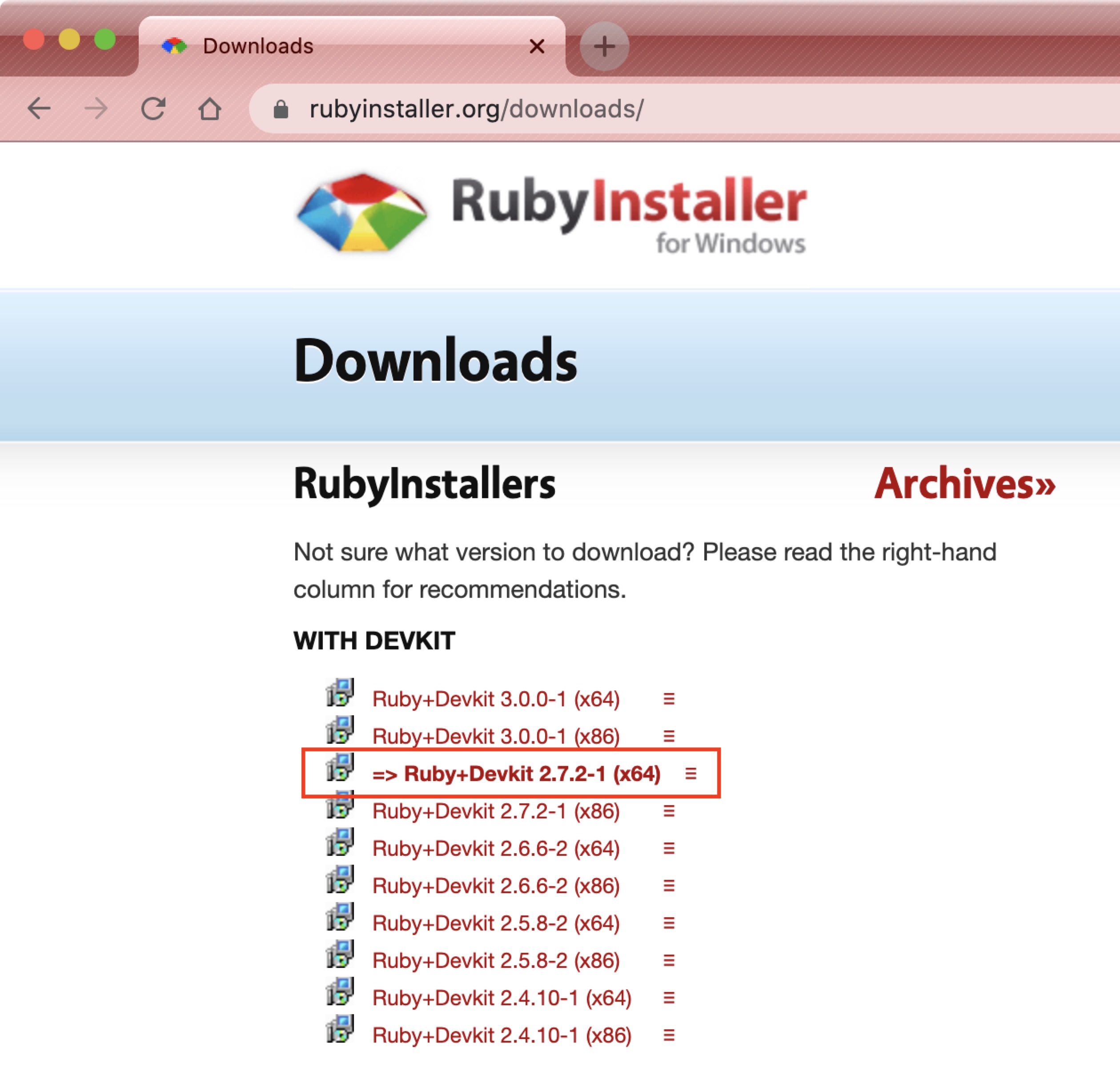
Task: Click the installer icon beside Ruby+Devkit 2.6.6-2 (x86)
Action: [340, 879]
